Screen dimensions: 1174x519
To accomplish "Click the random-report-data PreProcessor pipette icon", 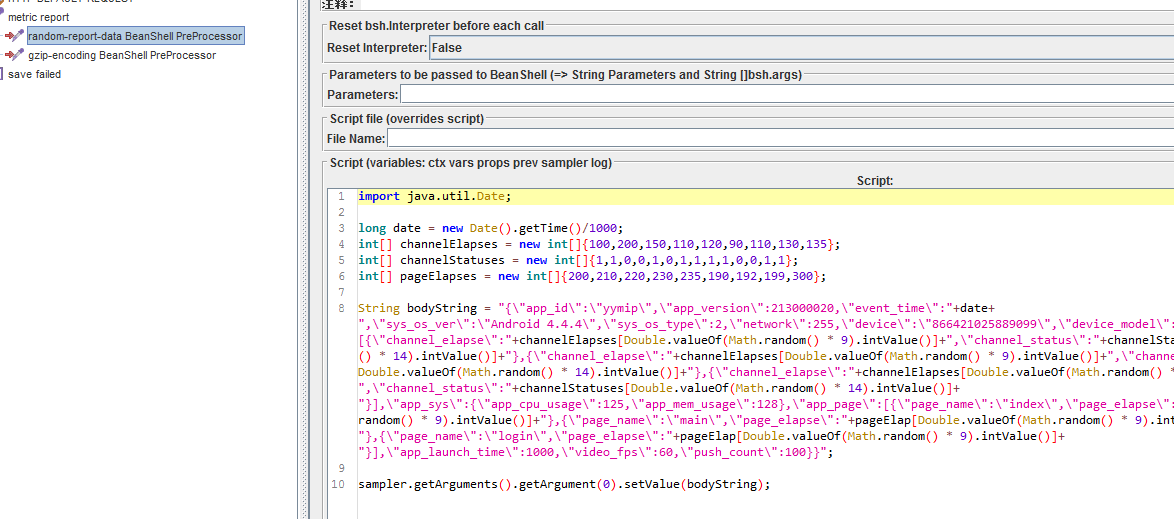I will [x=14, y=36].
